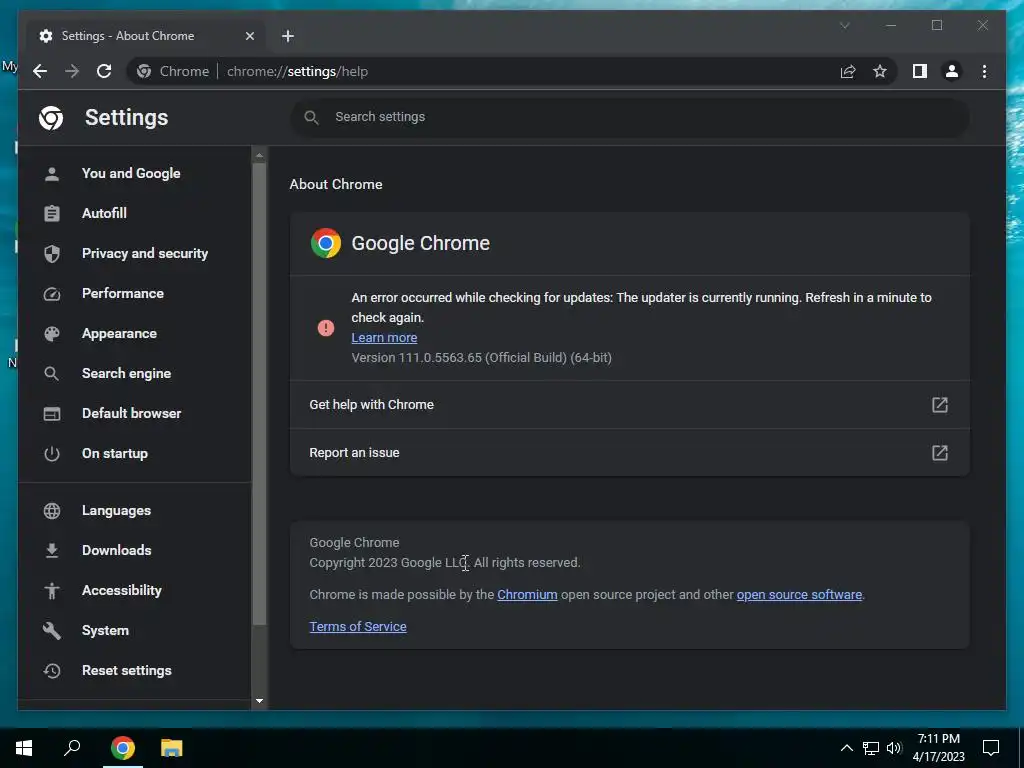This screenshot has height=768, width=1024.
Task: Click sidebar scrollbar up arrow
Action: (259, 155)
